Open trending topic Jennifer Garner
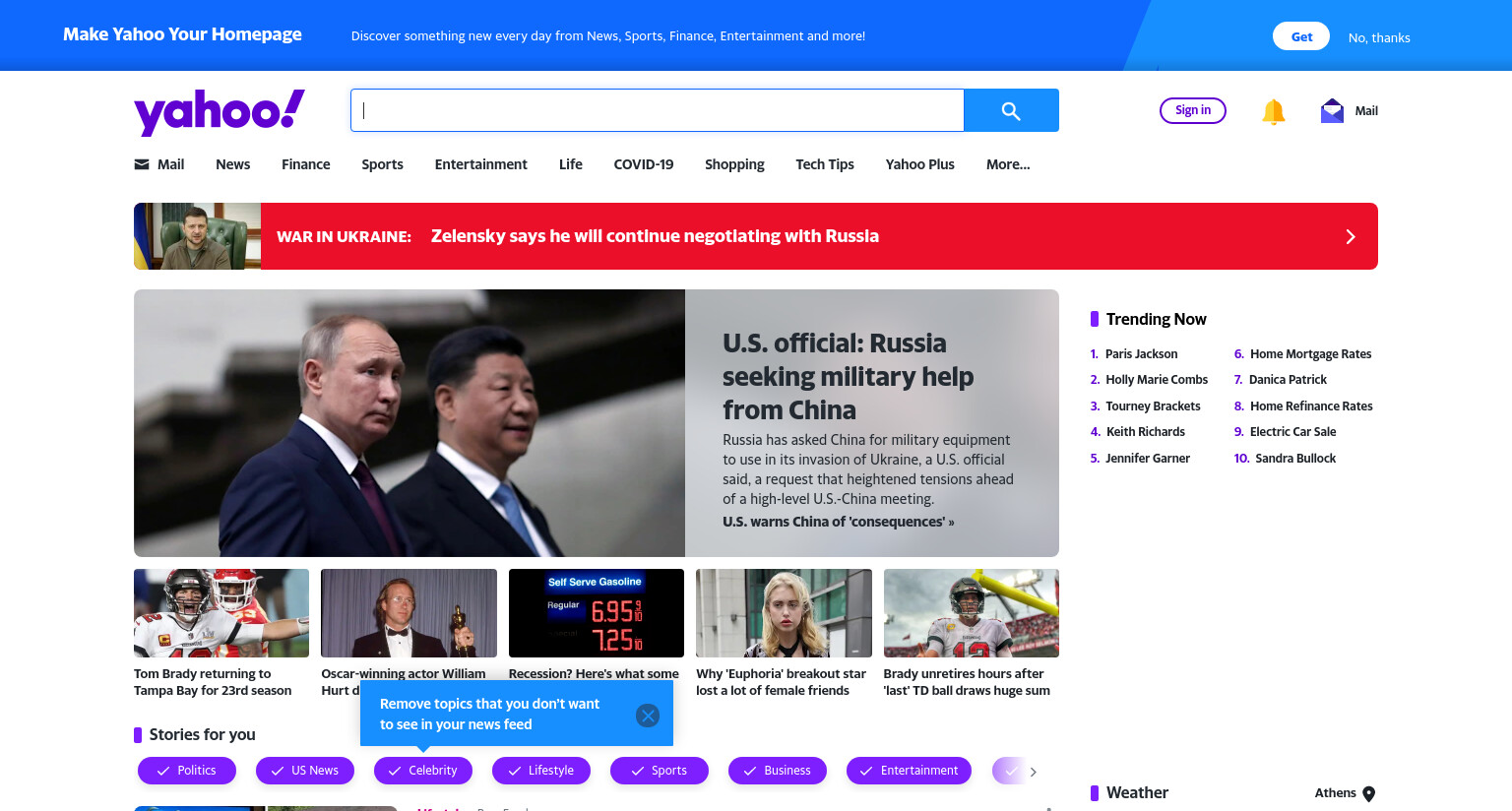 (1148, 459)
